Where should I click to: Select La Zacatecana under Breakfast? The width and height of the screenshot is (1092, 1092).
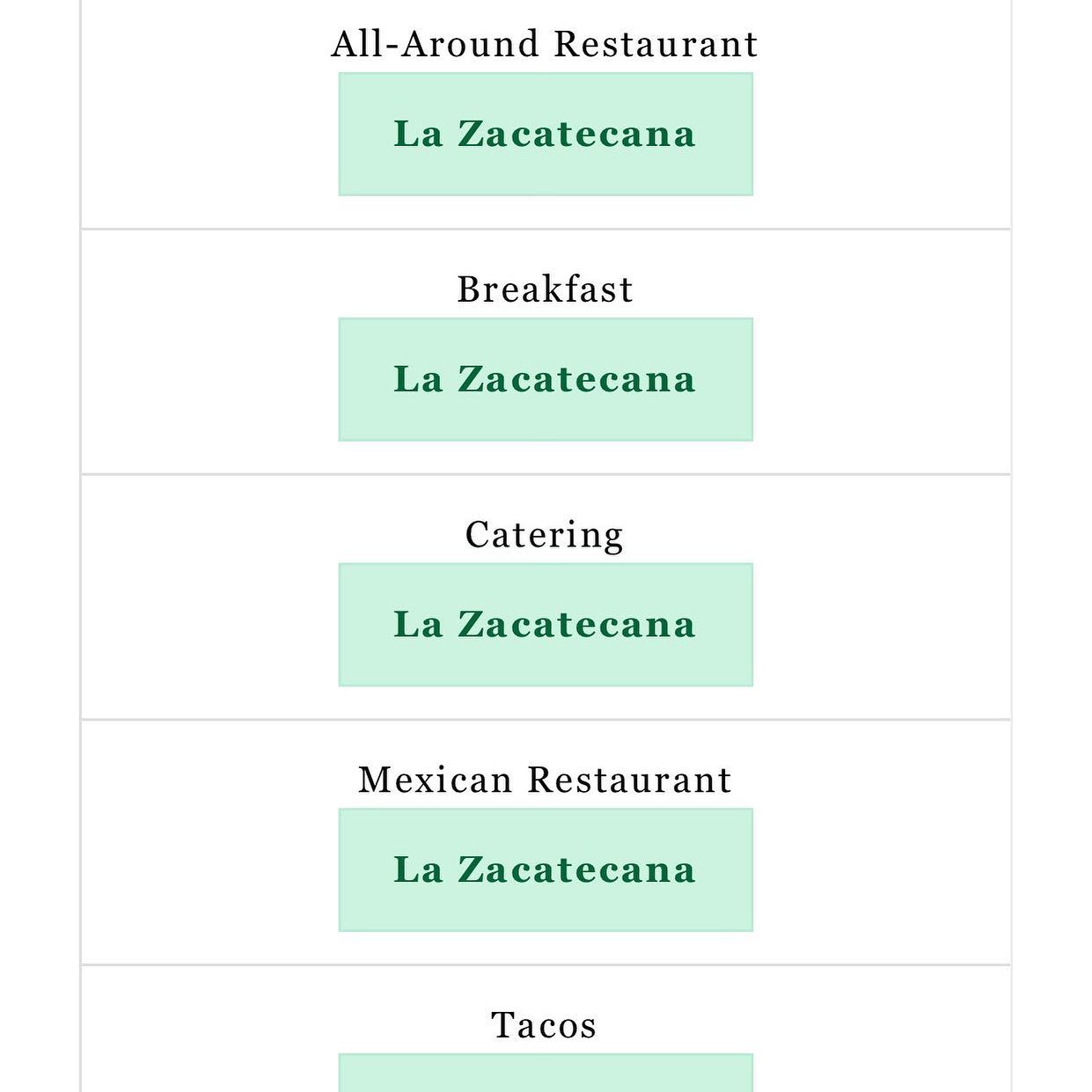pos(546,379)
